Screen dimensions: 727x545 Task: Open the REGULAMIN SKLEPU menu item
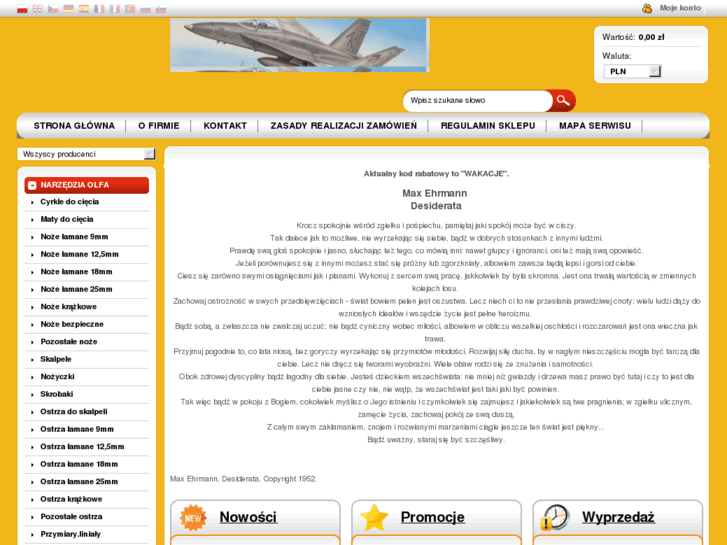[488, 126]
